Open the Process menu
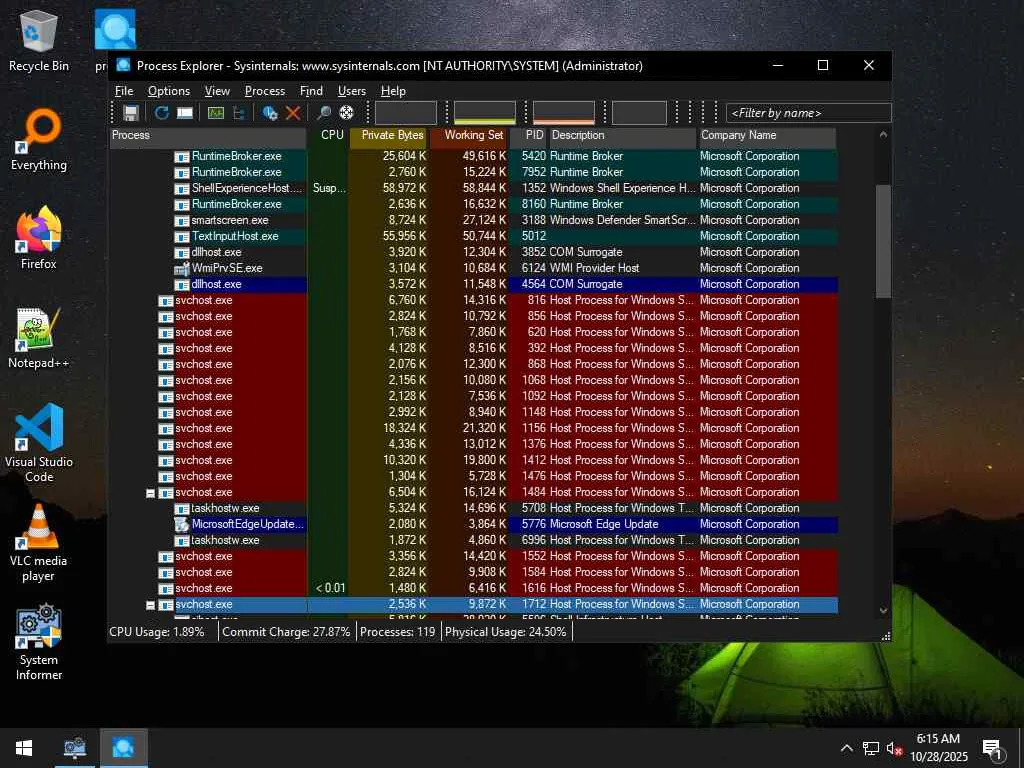The width and height of the screenshot is (1024, 768). [x=264, y=91]
